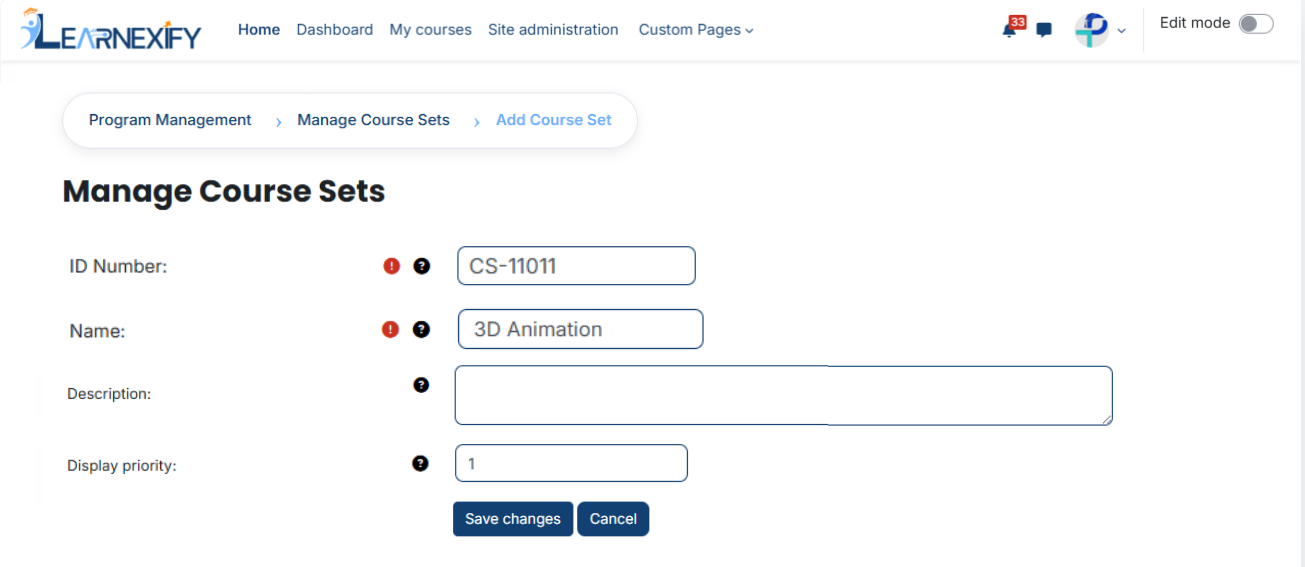Focus the Display priority input field
The width and height of the screenshot is (1305, 567).
(571, 463)
